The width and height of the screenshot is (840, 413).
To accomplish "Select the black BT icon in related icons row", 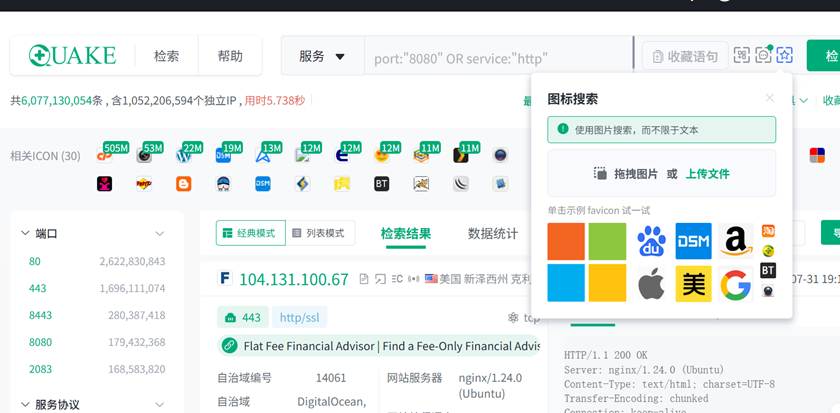I will (381, 184).
